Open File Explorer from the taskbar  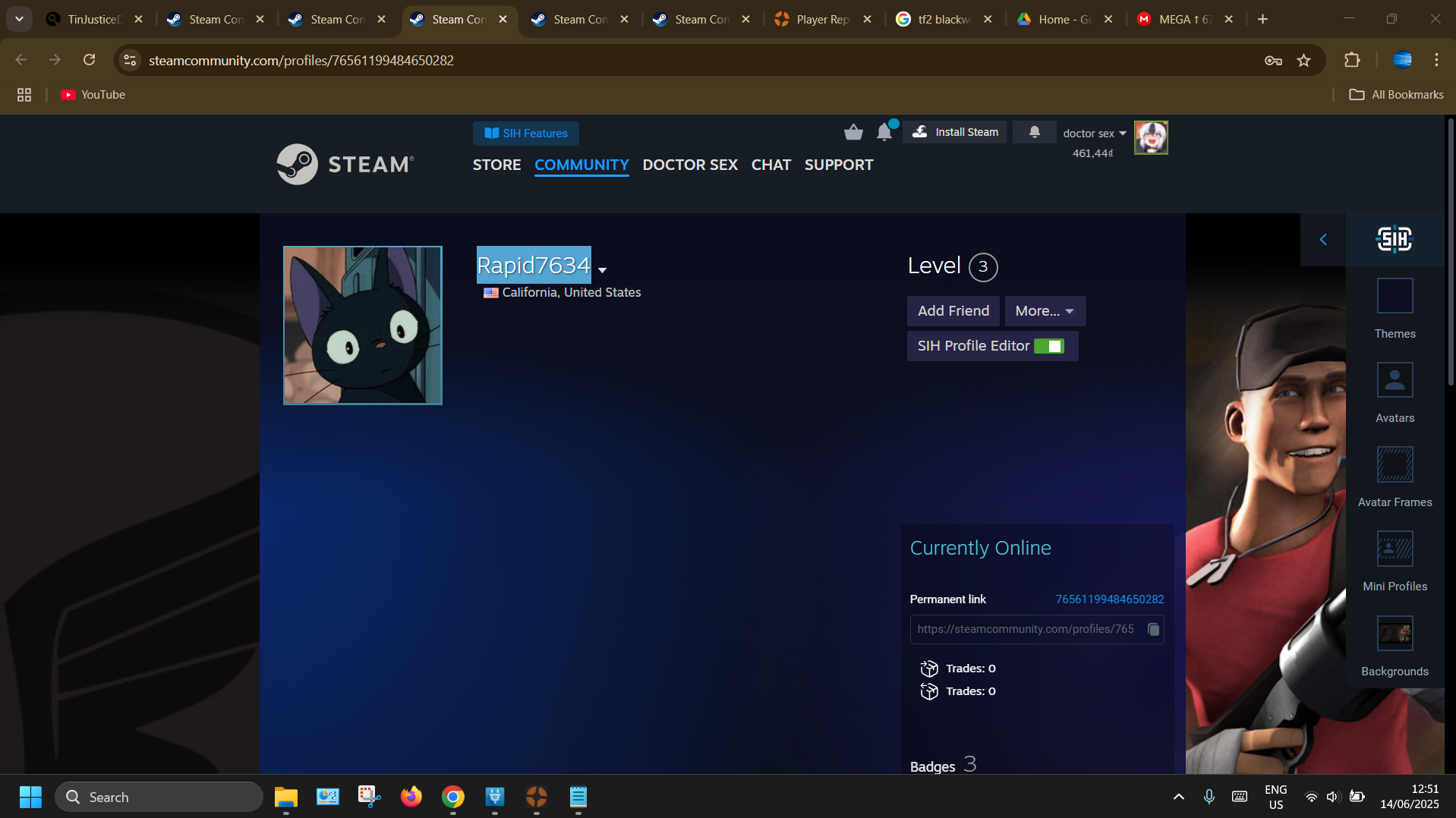click(x=286, y=798)
